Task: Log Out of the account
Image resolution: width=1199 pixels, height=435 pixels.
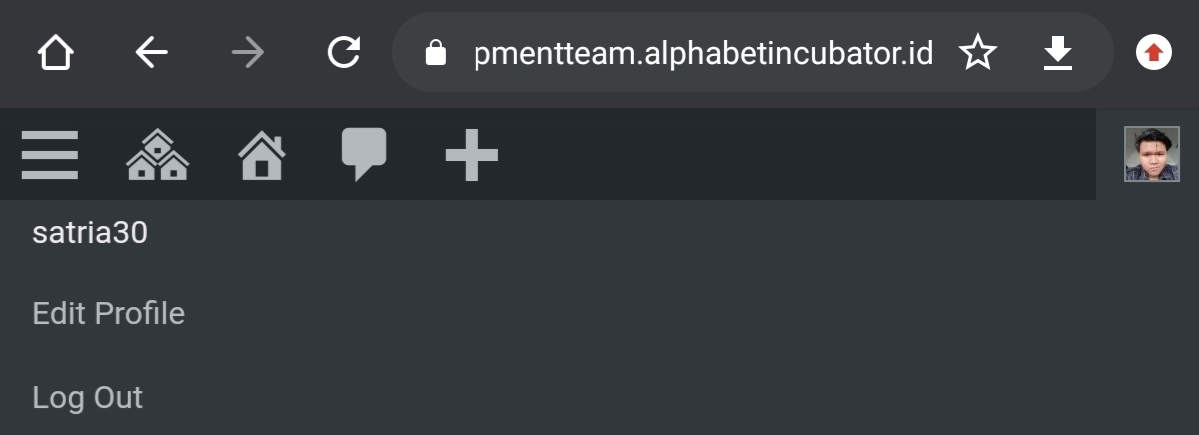Action: (x=87, y=397)
